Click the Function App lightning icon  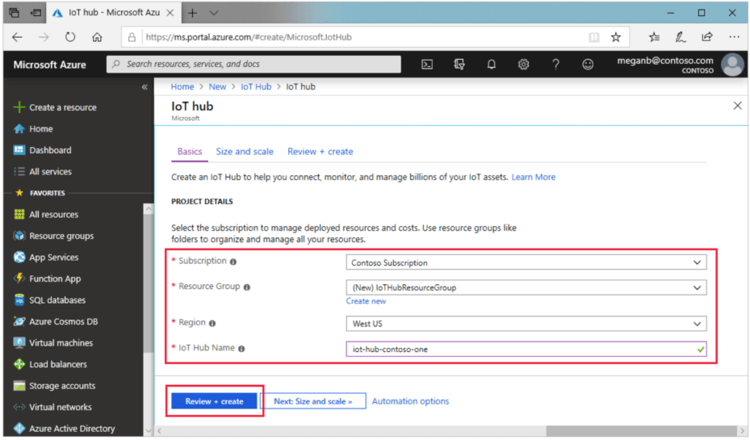19,278
